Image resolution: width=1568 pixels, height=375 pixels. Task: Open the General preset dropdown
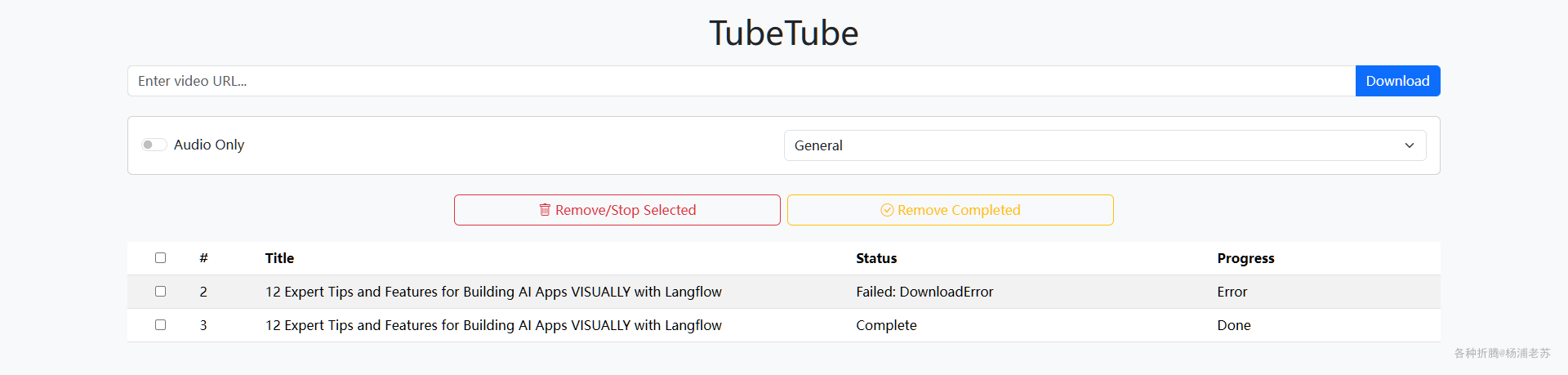click(1104, 145)
